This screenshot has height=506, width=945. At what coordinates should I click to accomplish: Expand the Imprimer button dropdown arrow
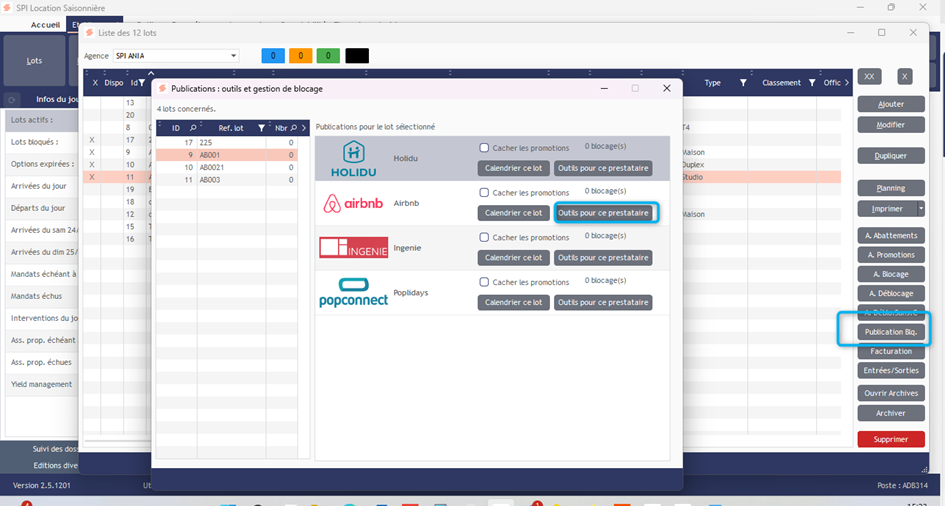coord(921,209)
